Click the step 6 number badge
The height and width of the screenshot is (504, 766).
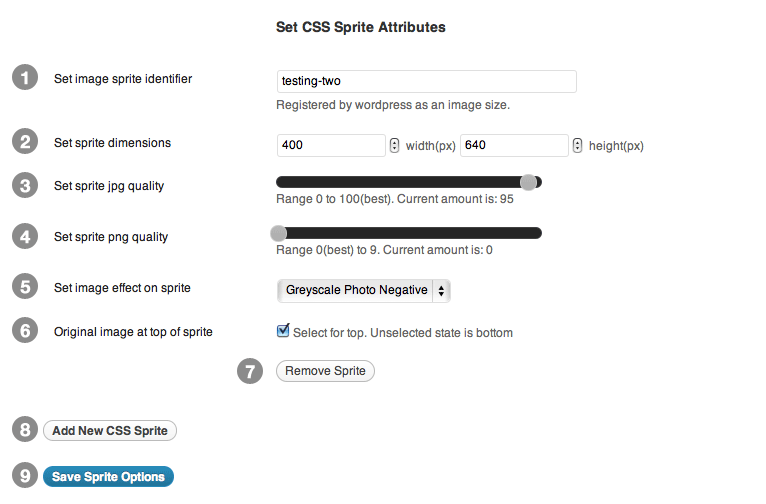25,331
